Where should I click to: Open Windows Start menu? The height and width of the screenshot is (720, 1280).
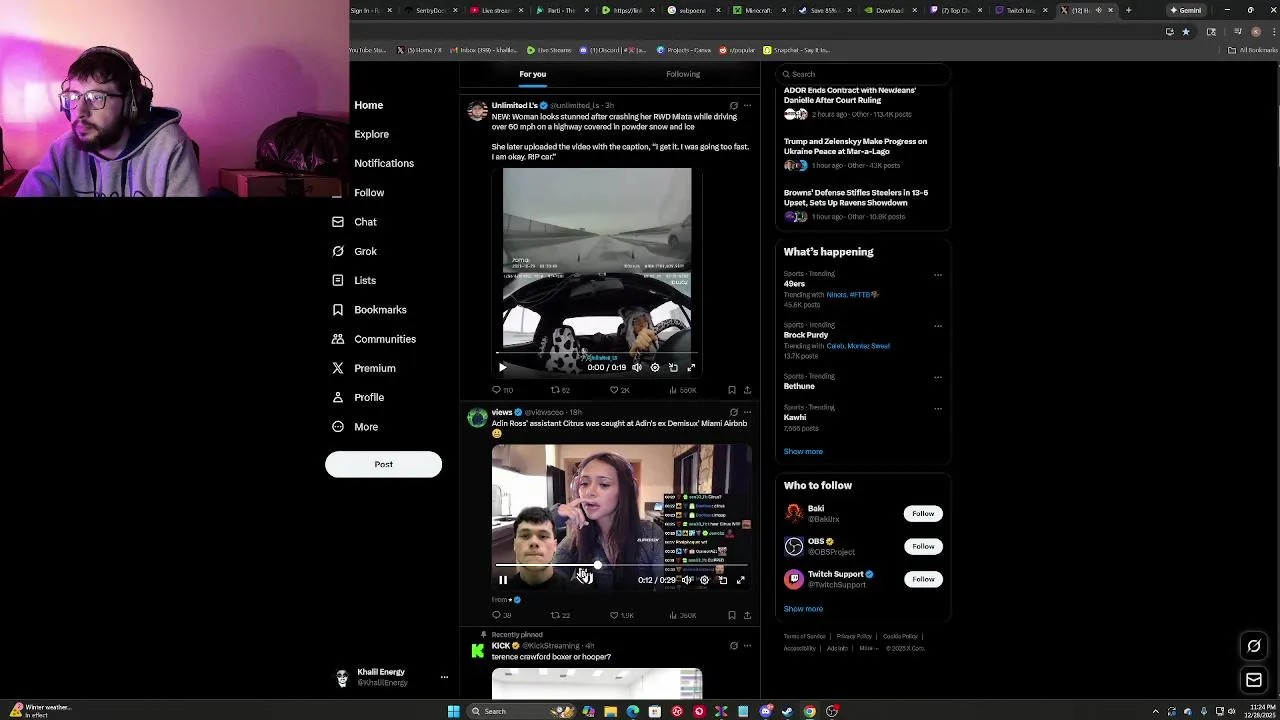click(x=453, y=712)
